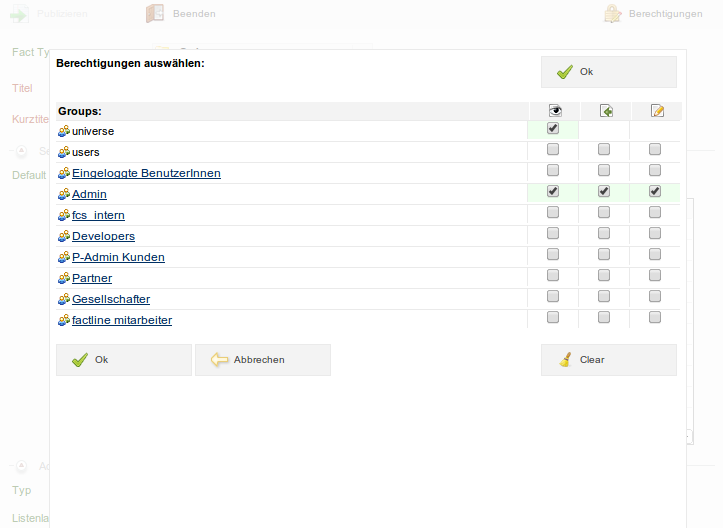The width and height of the screenshot is (723, 528).
Task: Click the Admin group icon
Action: [64, 194]
